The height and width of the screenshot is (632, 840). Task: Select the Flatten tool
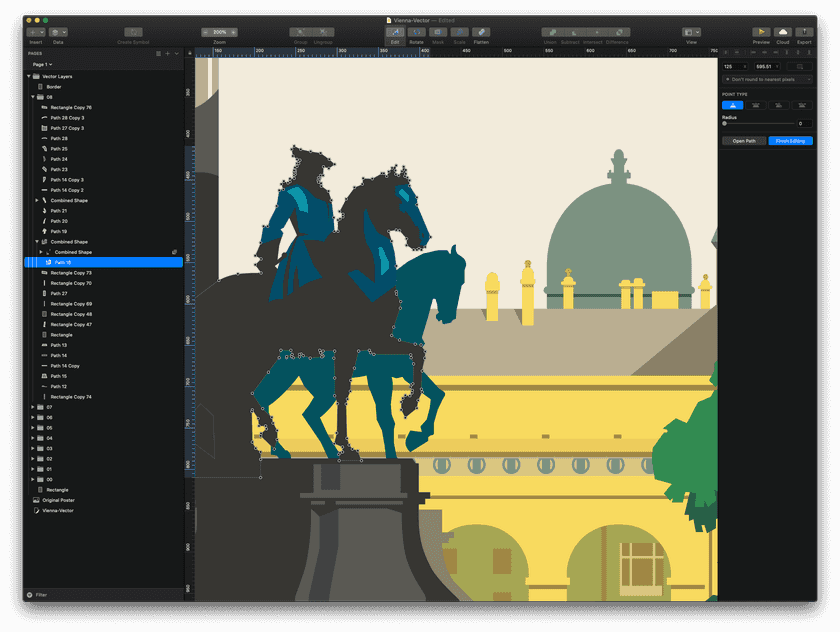coord(480,32)
